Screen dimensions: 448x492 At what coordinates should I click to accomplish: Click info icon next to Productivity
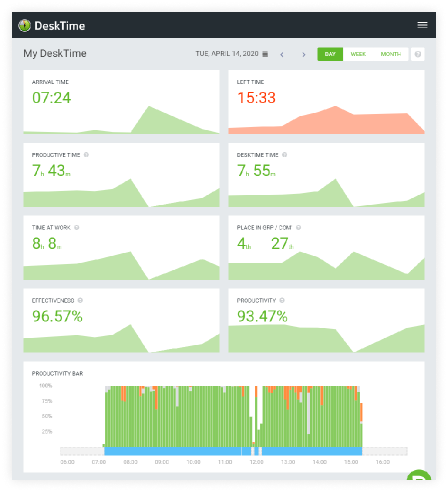282,300
